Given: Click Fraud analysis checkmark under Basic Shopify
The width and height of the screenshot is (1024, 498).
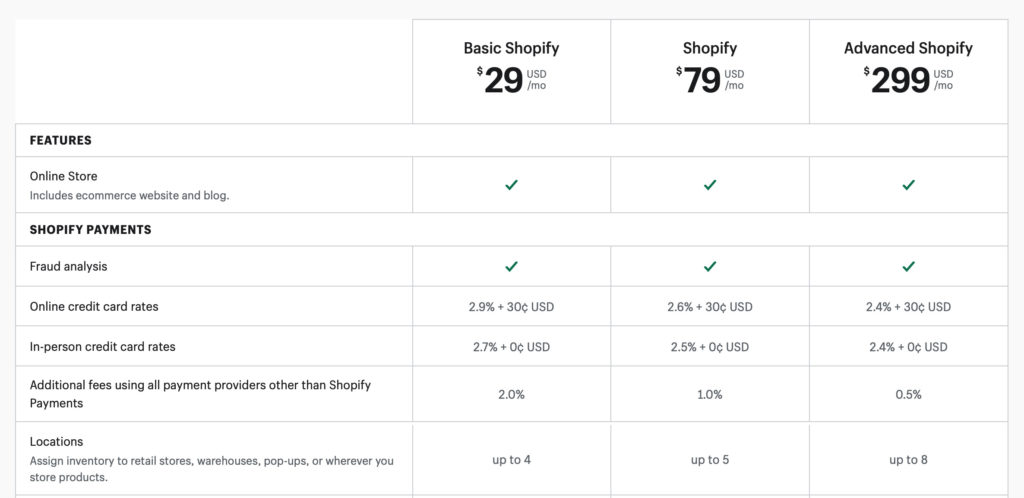Looking at the screenshot, I should 511,266.
